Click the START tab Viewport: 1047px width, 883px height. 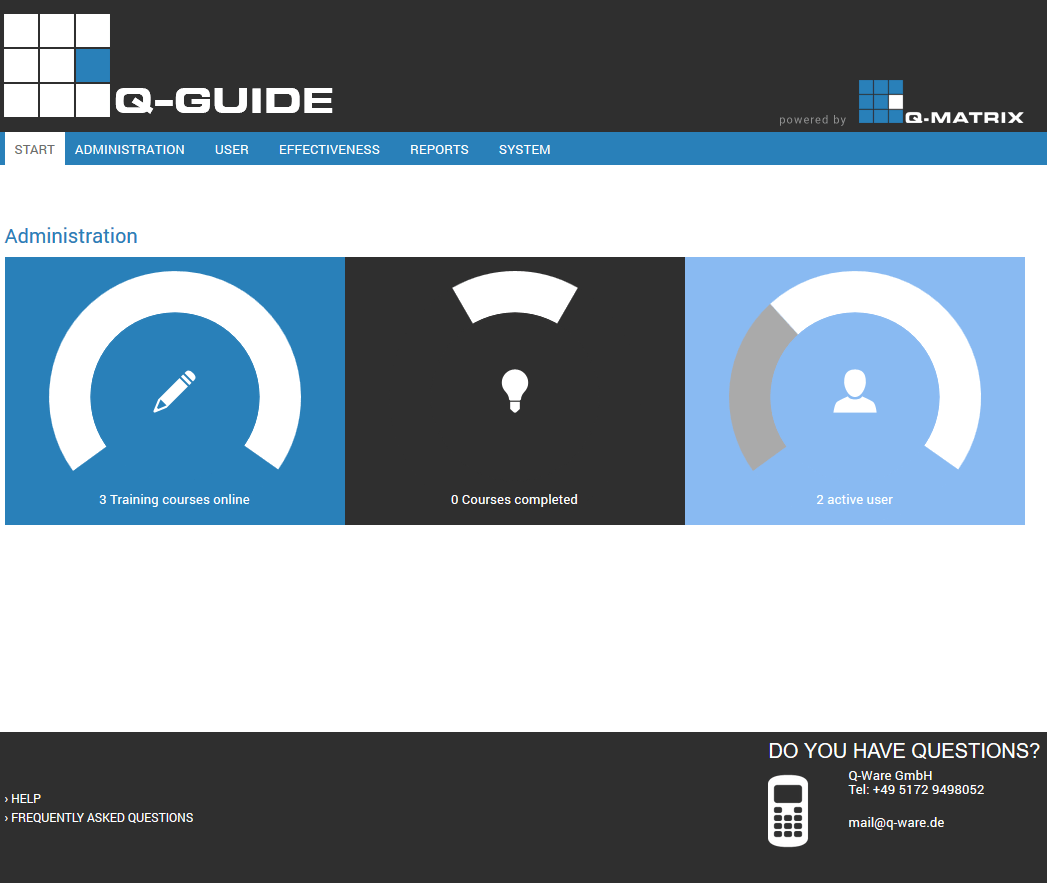(35, 149)
